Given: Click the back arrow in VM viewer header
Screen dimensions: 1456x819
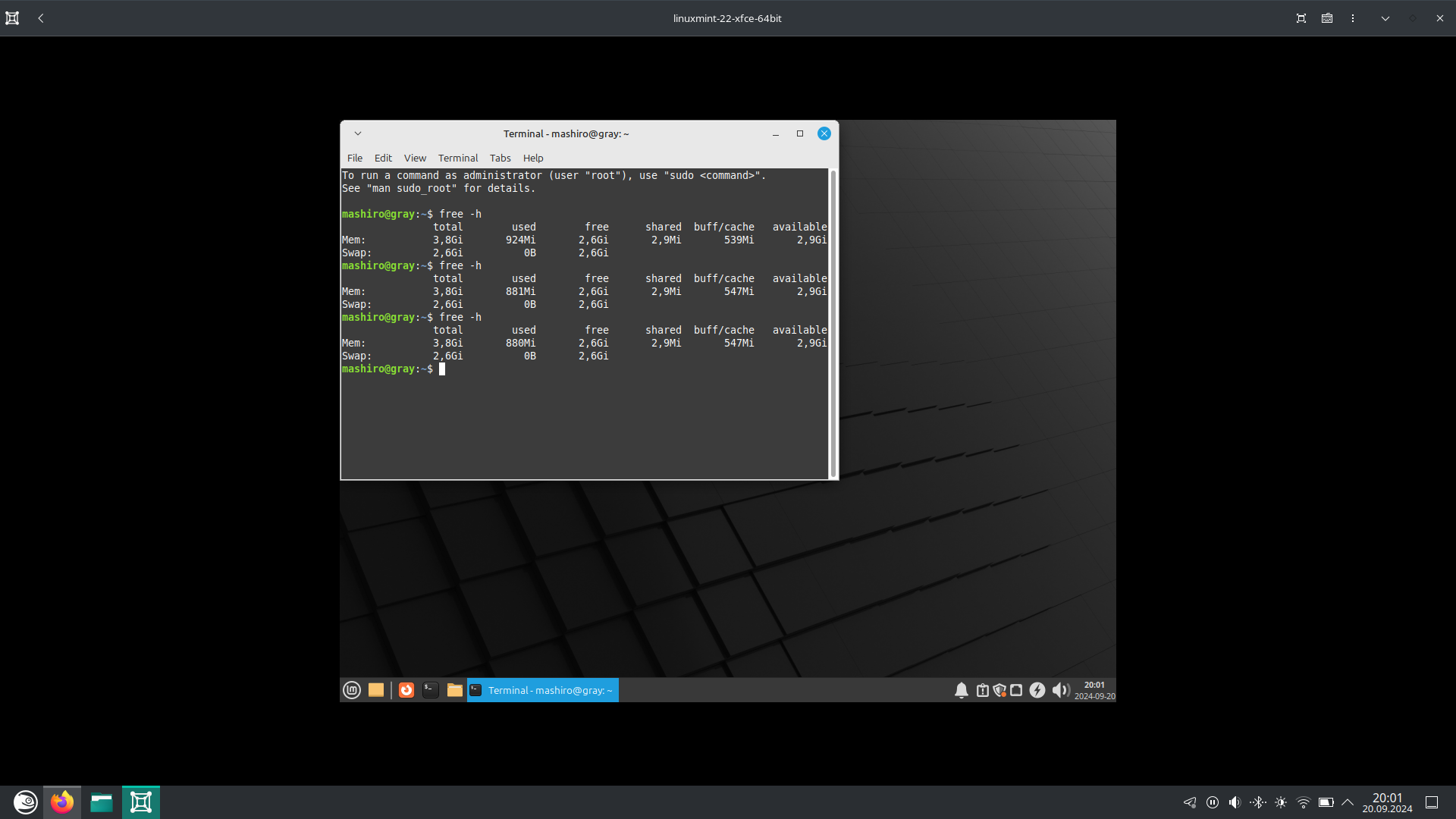Looking at the screenshot, I should pyautogui.click(x=41, y=18).
